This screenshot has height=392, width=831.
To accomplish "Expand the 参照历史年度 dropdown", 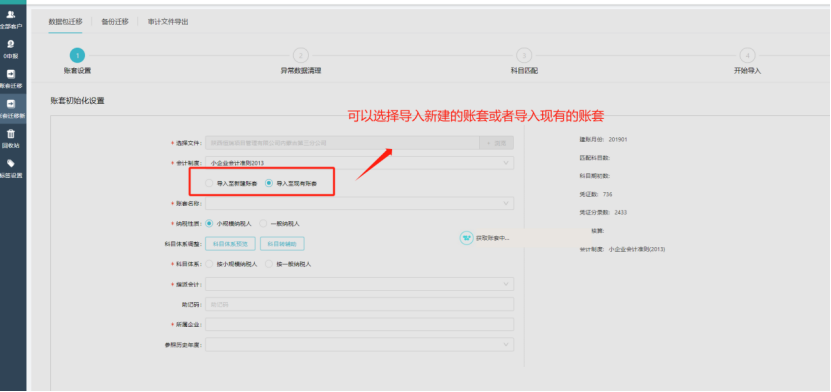I will point(359,345).
